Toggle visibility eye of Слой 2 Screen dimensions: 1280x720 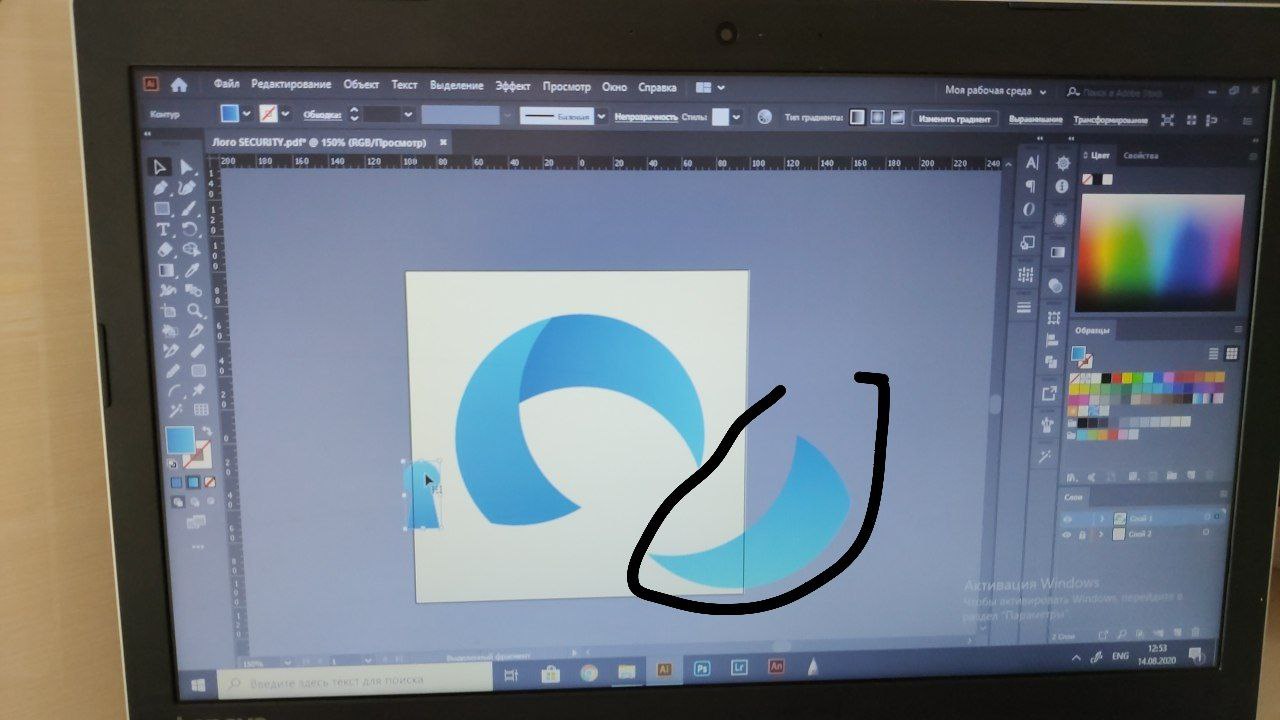pyautogui.click(x=1067, y=535)
